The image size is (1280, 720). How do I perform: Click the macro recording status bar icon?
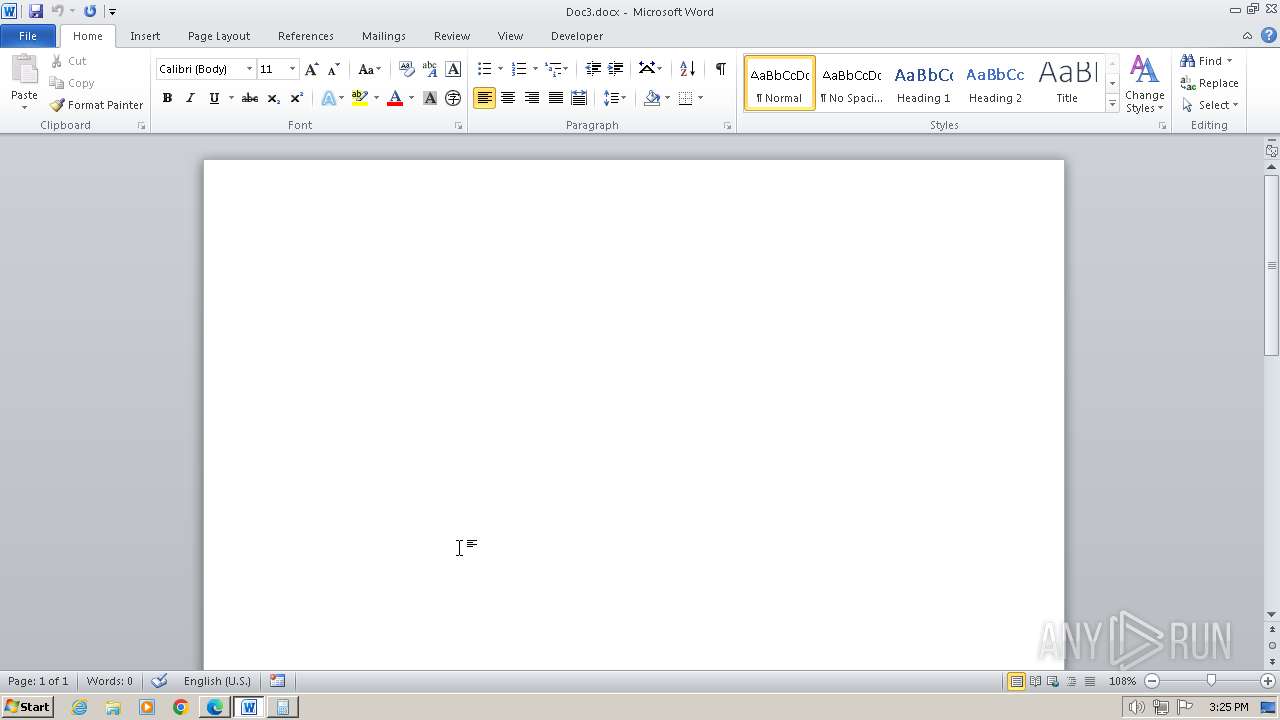(277, 681)
